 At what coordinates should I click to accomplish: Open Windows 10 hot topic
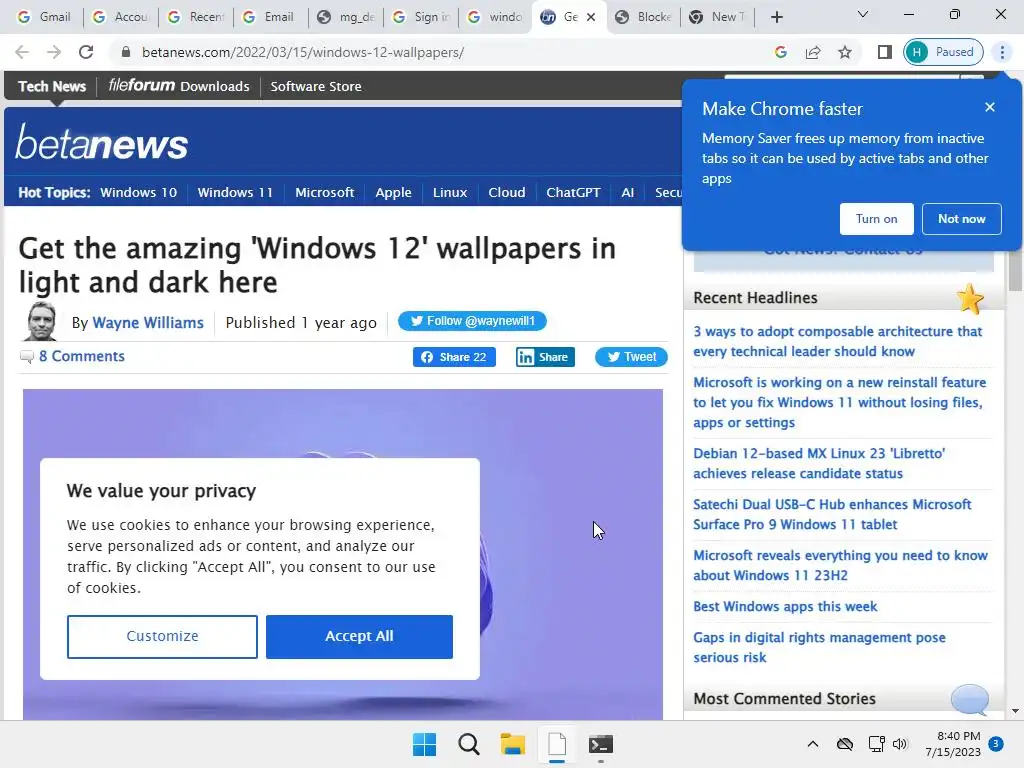138,193
